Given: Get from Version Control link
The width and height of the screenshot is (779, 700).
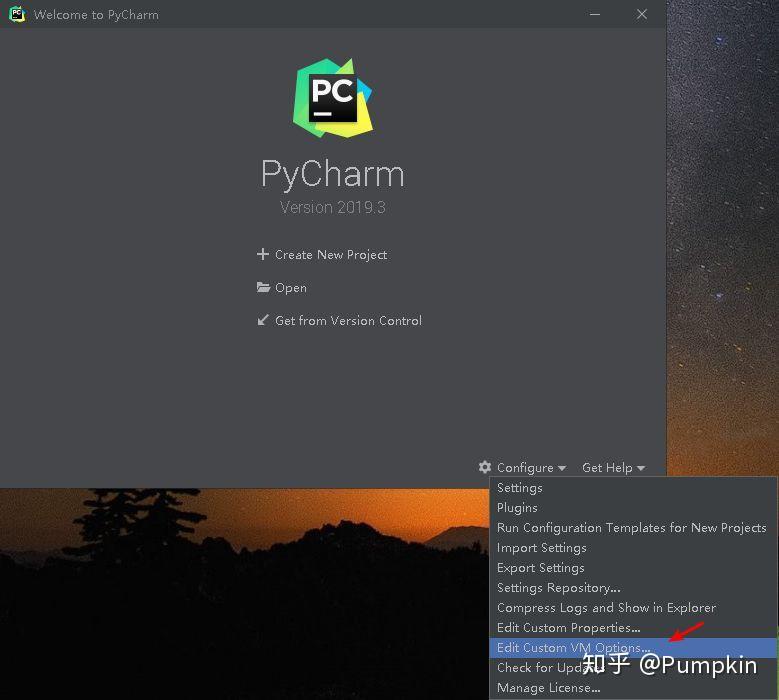Looking at the screenshot, I should click(x=348, y=320).
